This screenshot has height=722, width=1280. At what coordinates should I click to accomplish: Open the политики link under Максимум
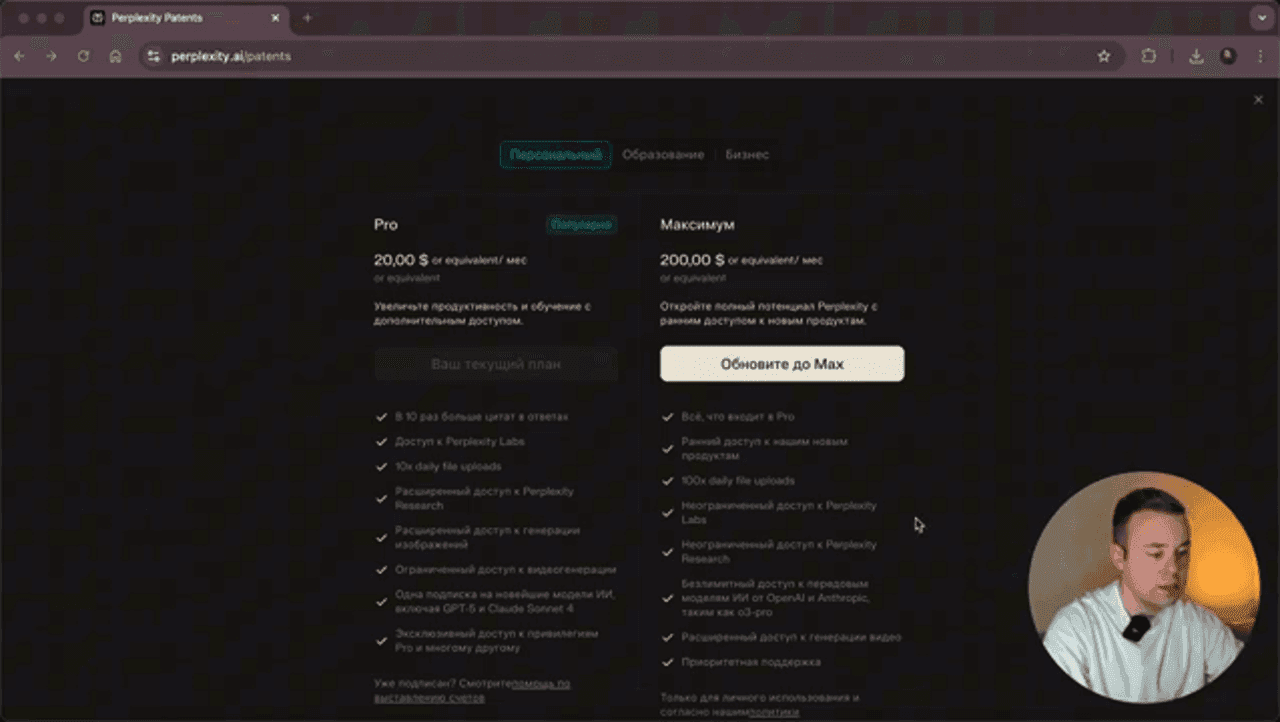point(774,712)
